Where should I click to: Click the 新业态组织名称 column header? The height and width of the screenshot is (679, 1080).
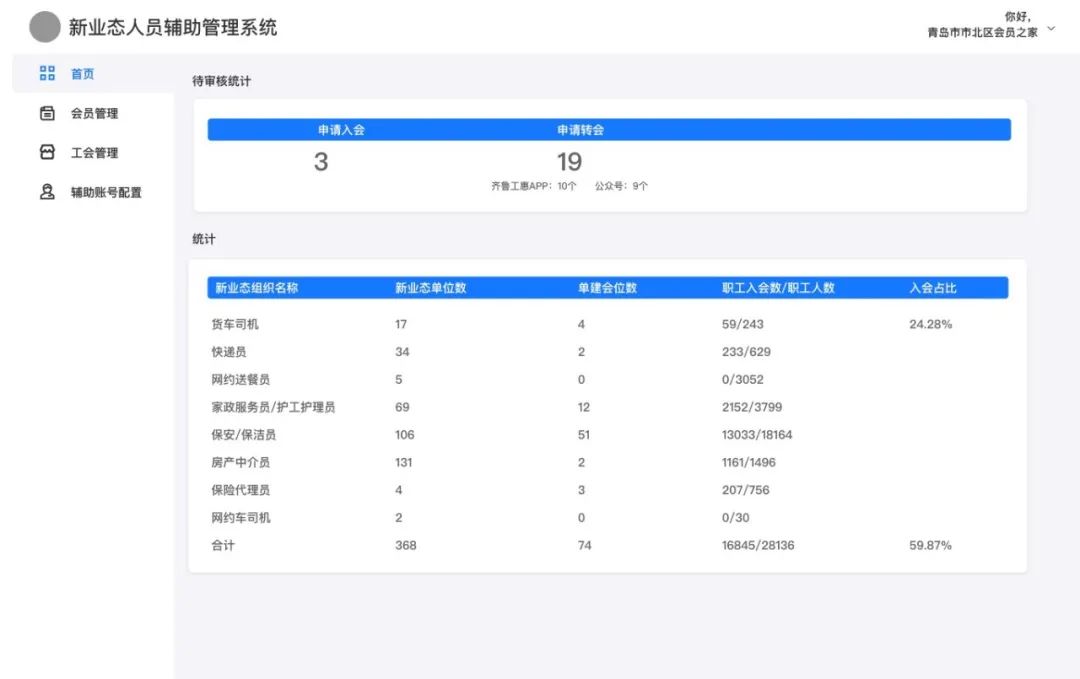(256, 288)
